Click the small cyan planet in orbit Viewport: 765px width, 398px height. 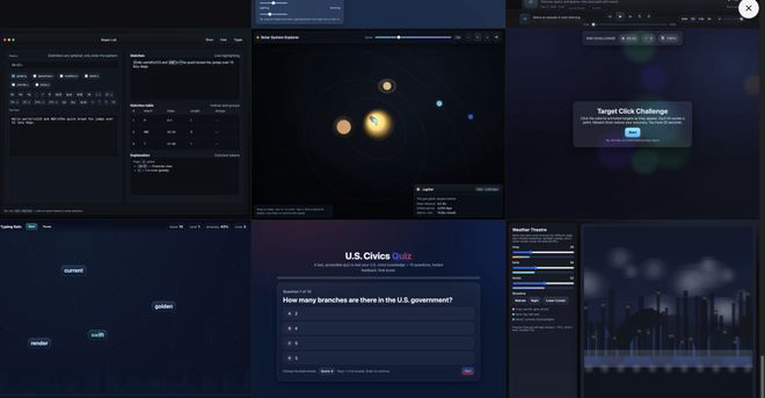click(x=439, y=103)
